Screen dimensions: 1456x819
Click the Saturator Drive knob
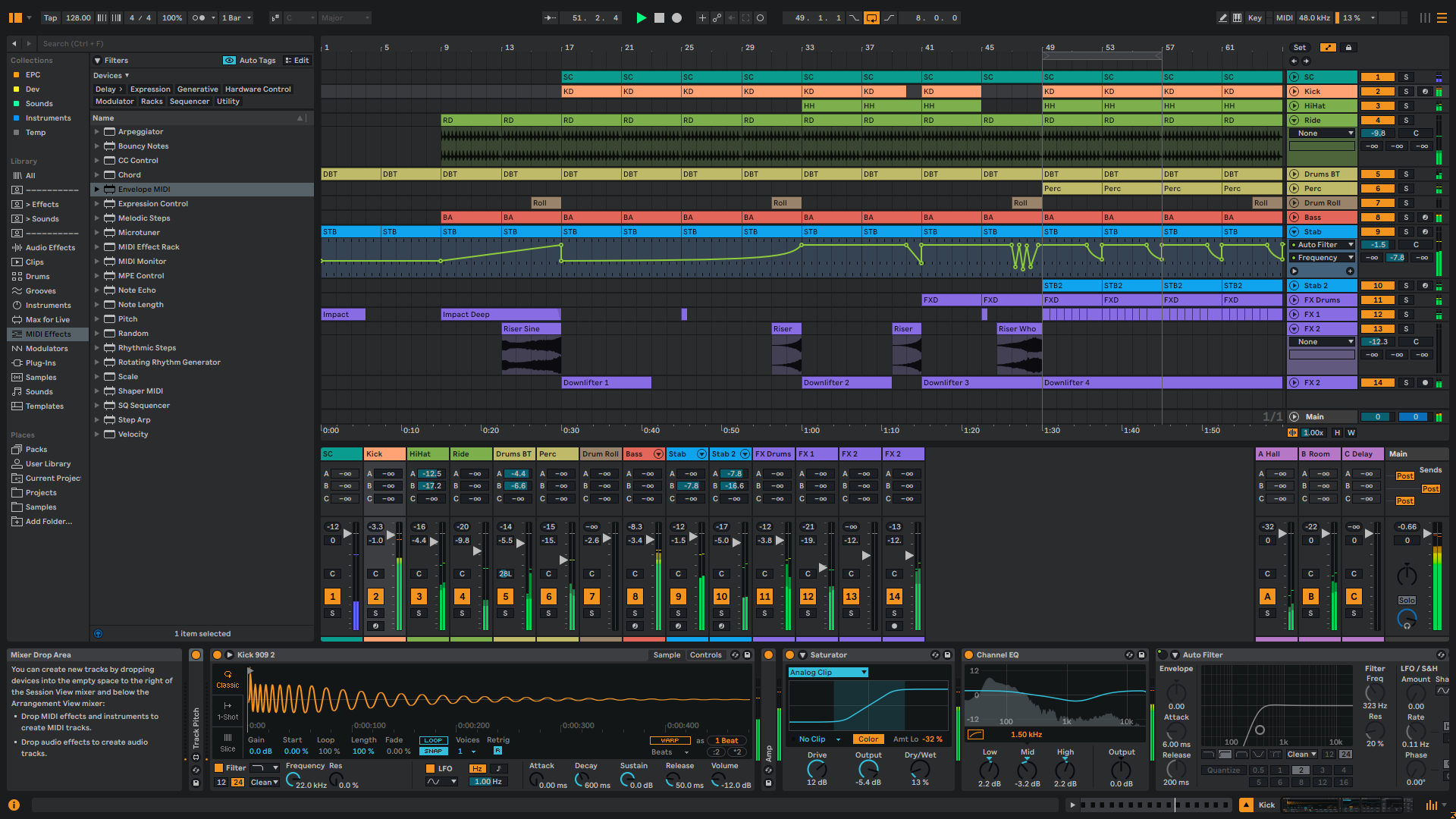[817, 769]
